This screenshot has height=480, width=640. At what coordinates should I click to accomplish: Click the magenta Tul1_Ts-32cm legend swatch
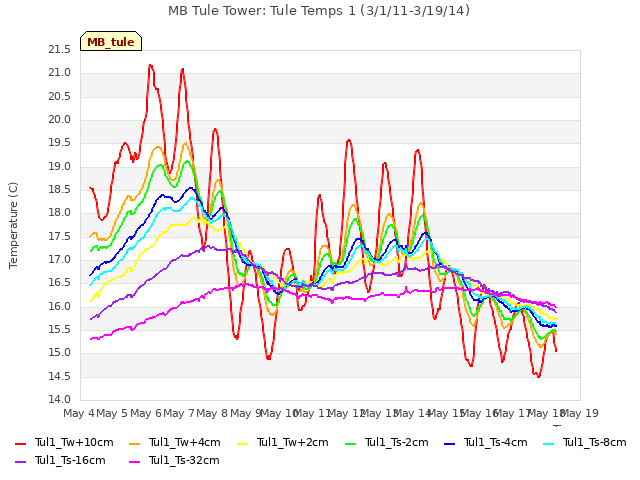tap(134, 461)
